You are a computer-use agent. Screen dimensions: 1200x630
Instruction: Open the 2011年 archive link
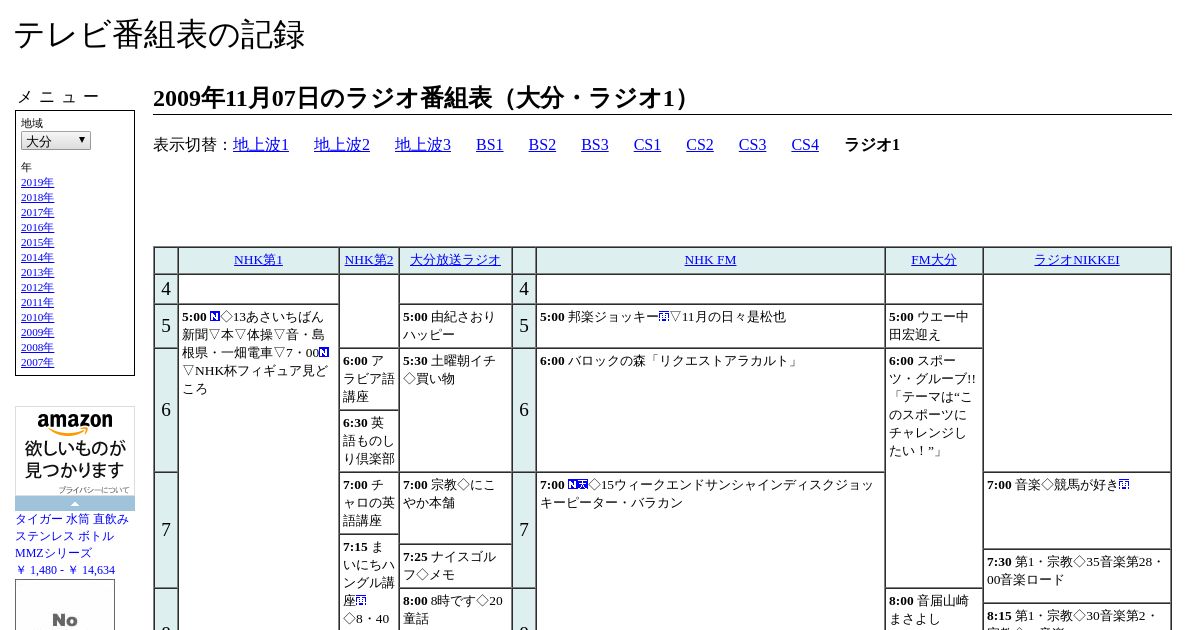(x=37, y=302)
